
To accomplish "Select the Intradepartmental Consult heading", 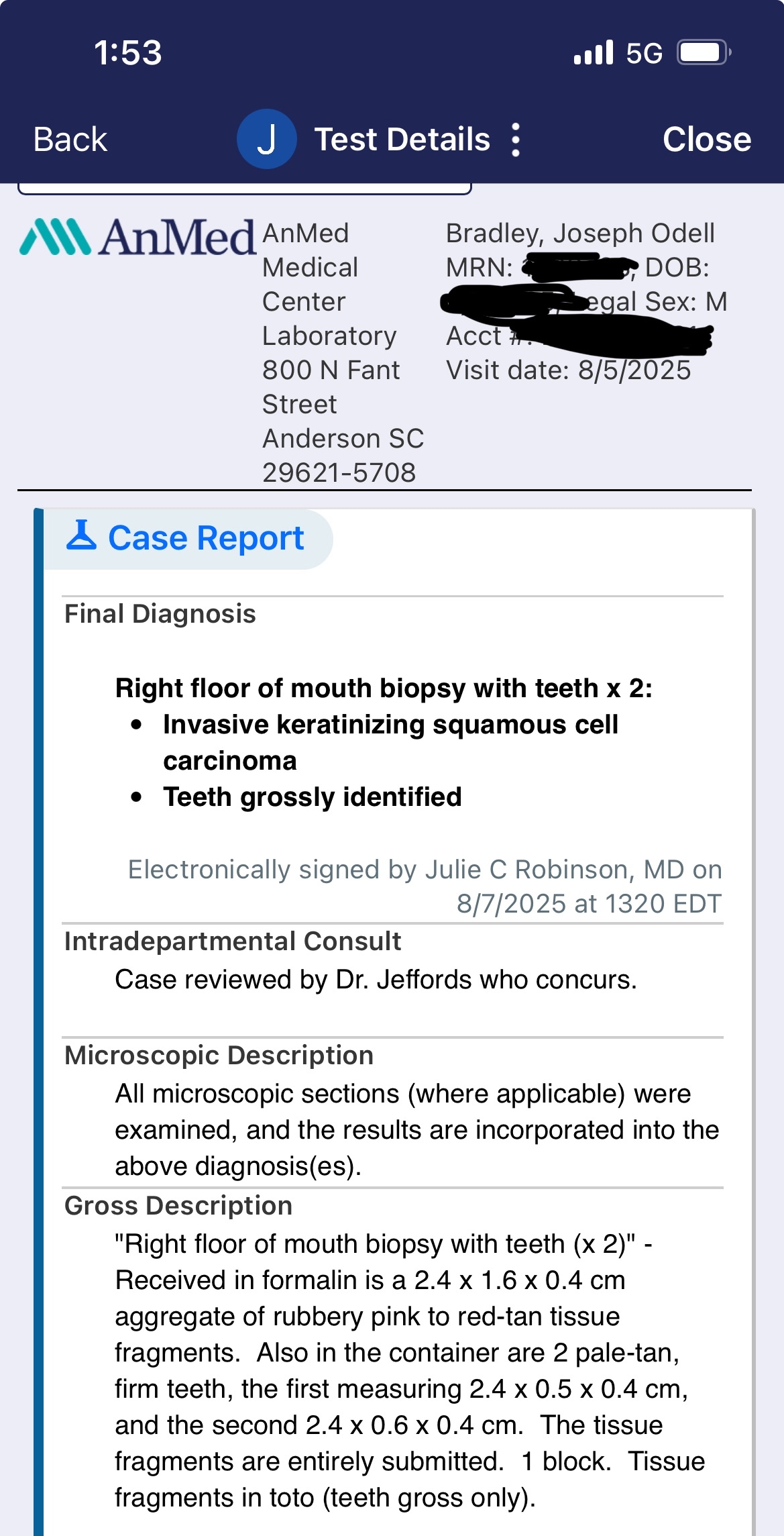I will pyautogui.click(x=232, y=941).
